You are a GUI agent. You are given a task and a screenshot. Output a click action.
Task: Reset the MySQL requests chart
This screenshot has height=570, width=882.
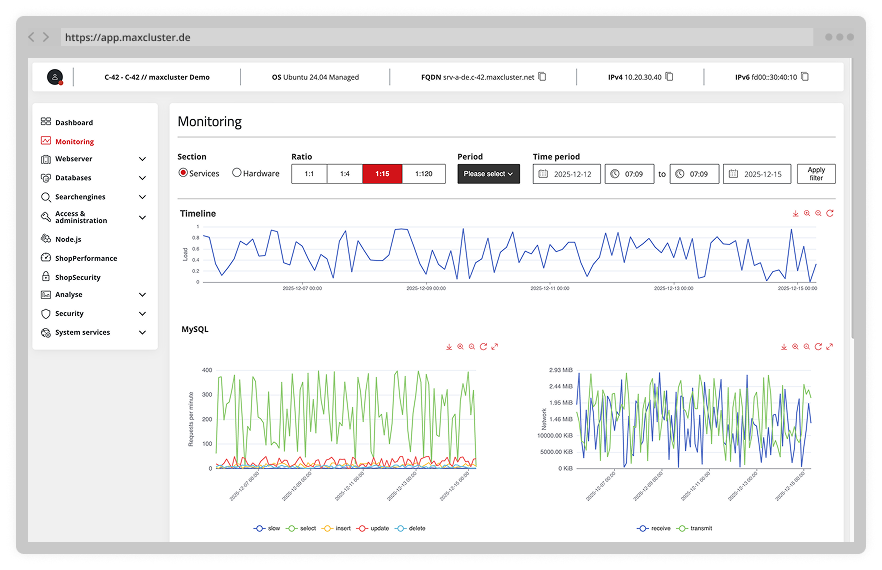[x=483, y=347]
